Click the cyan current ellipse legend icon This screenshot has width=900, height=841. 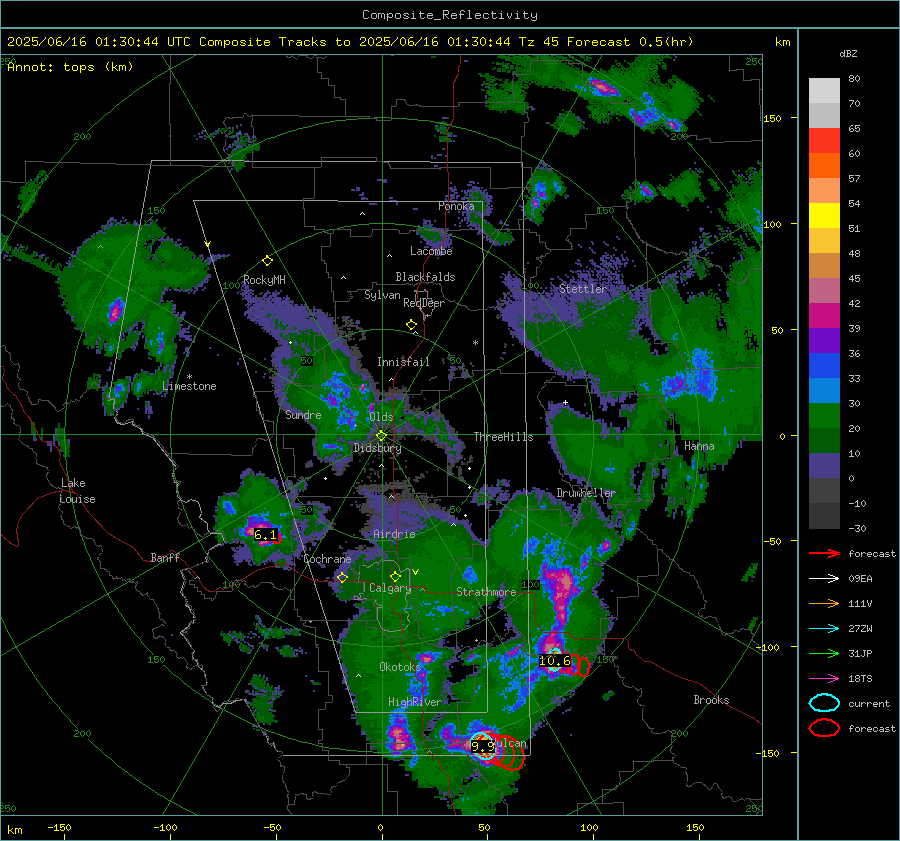pyautogui.click(x=824, y=703)
